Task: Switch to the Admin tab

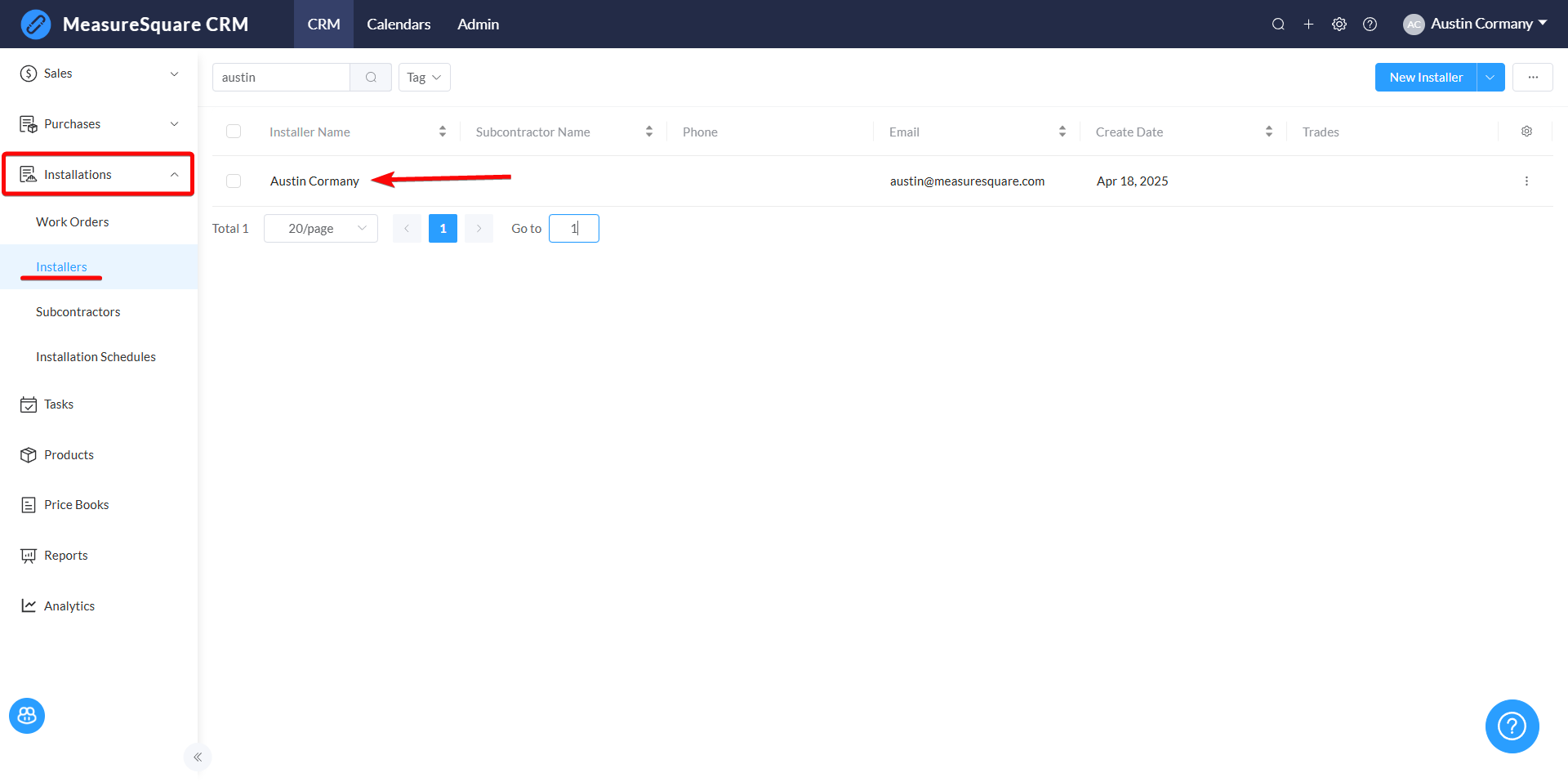Action: [x=478, y=25]
